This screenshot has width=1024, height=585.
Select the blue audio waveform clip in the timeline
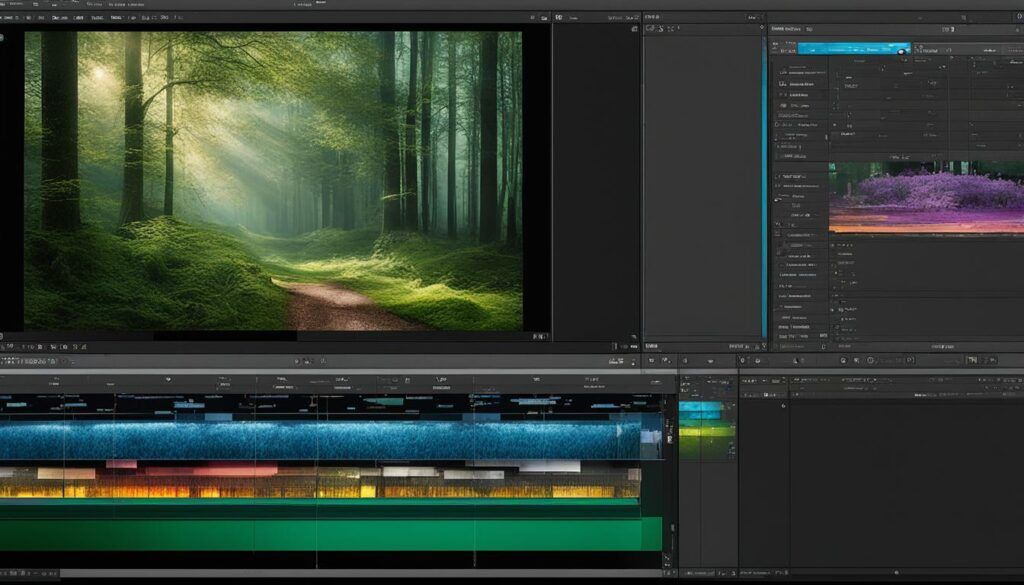[x=320, y=440]
